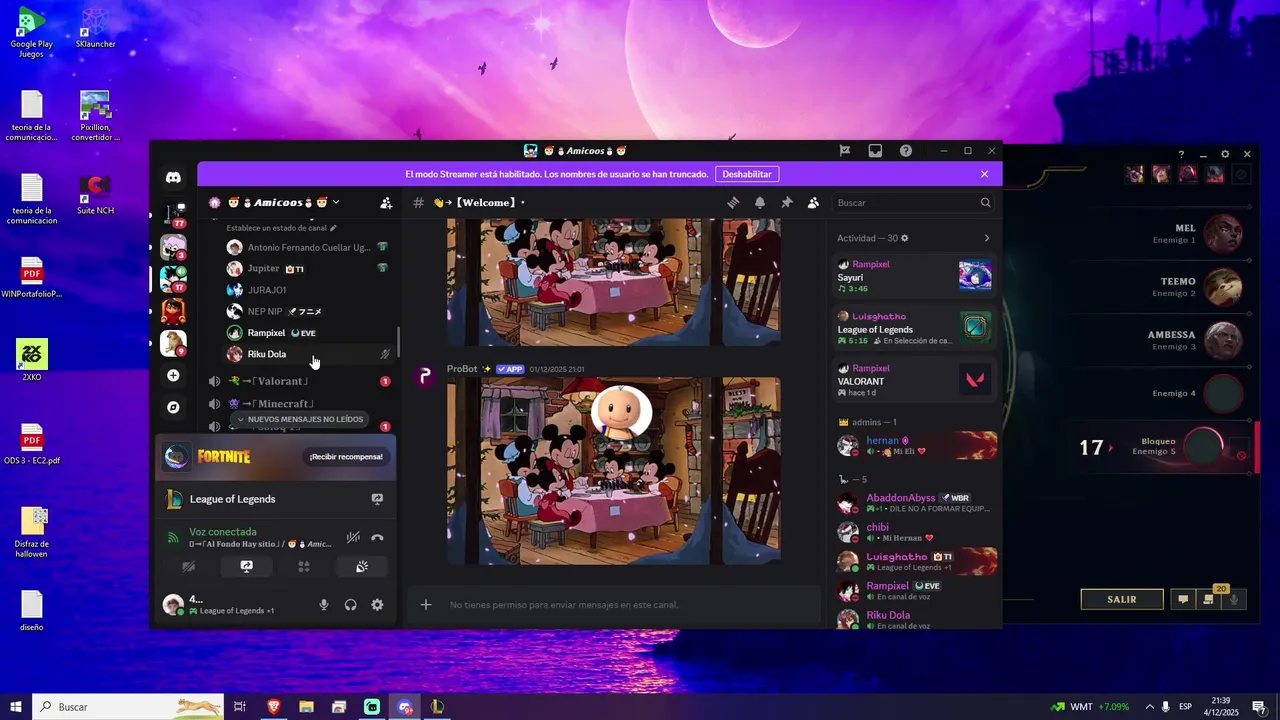Viewport: 1280px width, 720px height.
Task: Open the 2XKO desktop shortcut
Action: click(32, 361)
